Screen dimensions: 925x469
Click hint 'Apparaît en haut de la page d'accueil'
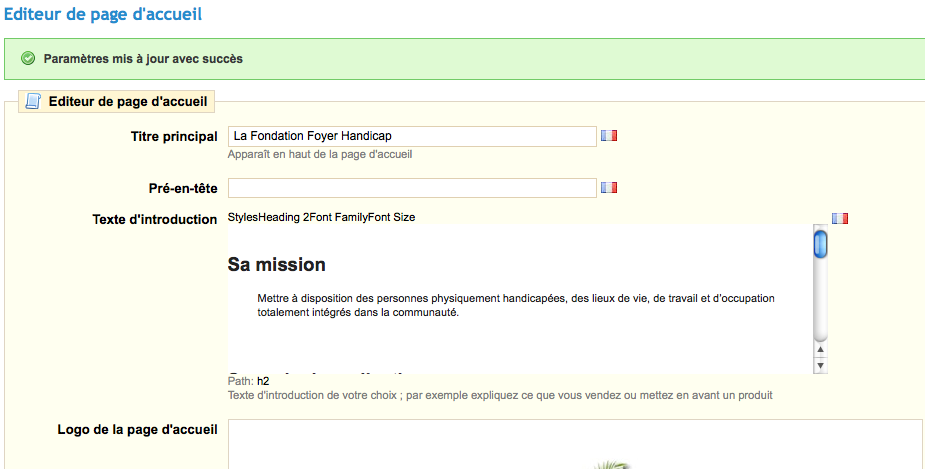coord(320,155)
